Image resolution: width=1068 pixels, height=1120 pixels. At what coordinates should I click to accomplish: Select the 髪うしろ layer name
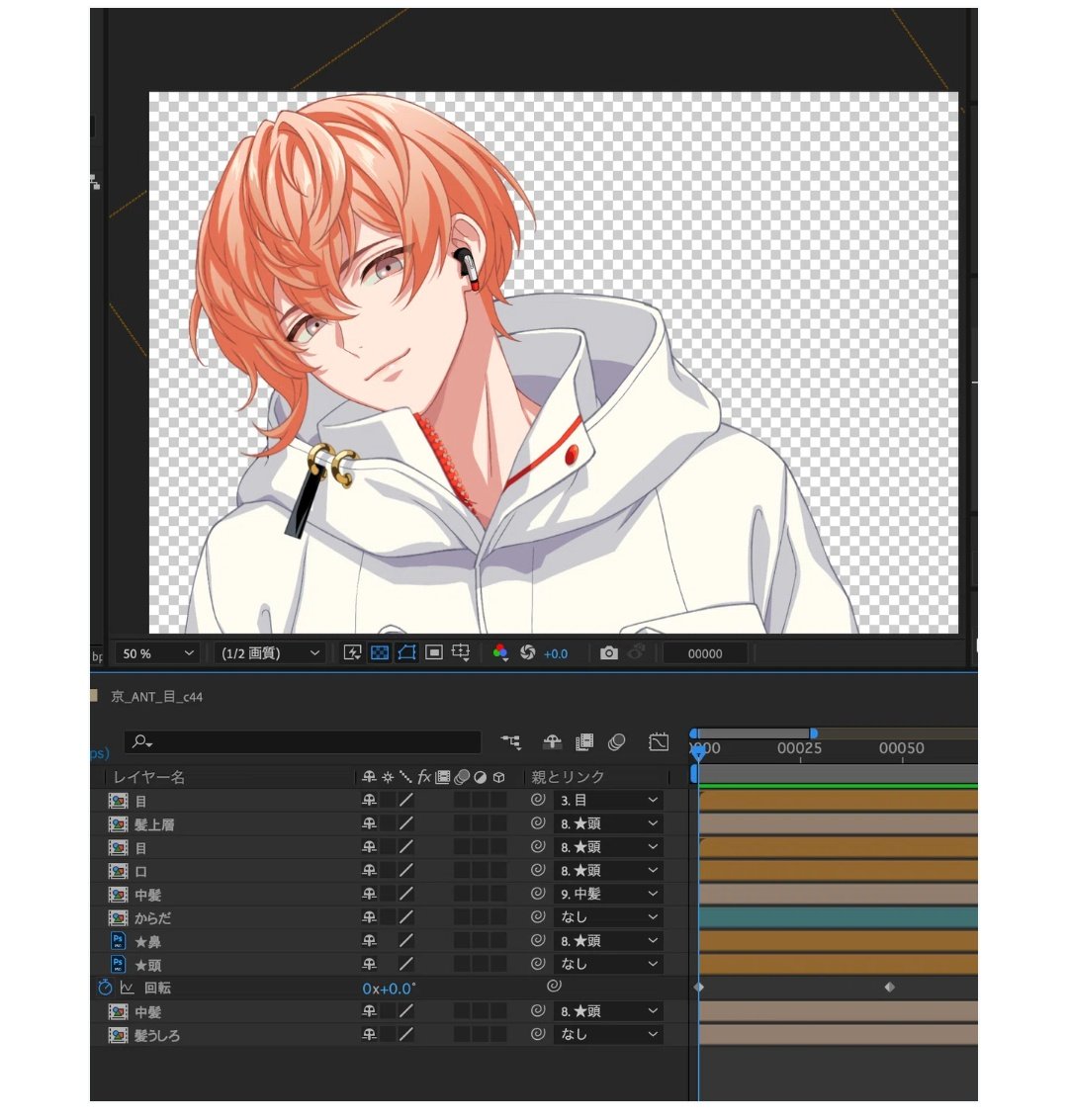pyautogui.click(x=157, y=1035)
